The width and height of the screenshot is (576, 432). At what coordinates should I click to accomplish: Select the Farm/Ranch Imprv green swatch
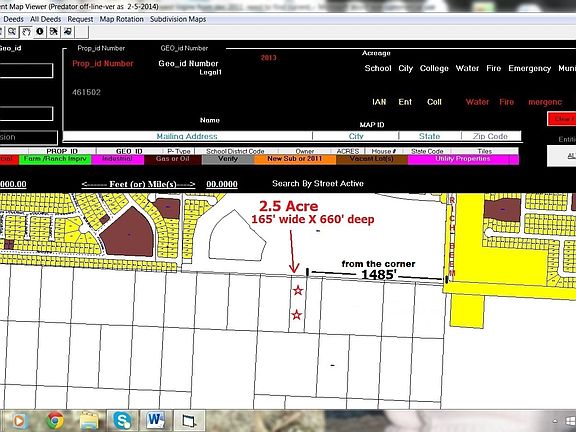coord(55,159)
